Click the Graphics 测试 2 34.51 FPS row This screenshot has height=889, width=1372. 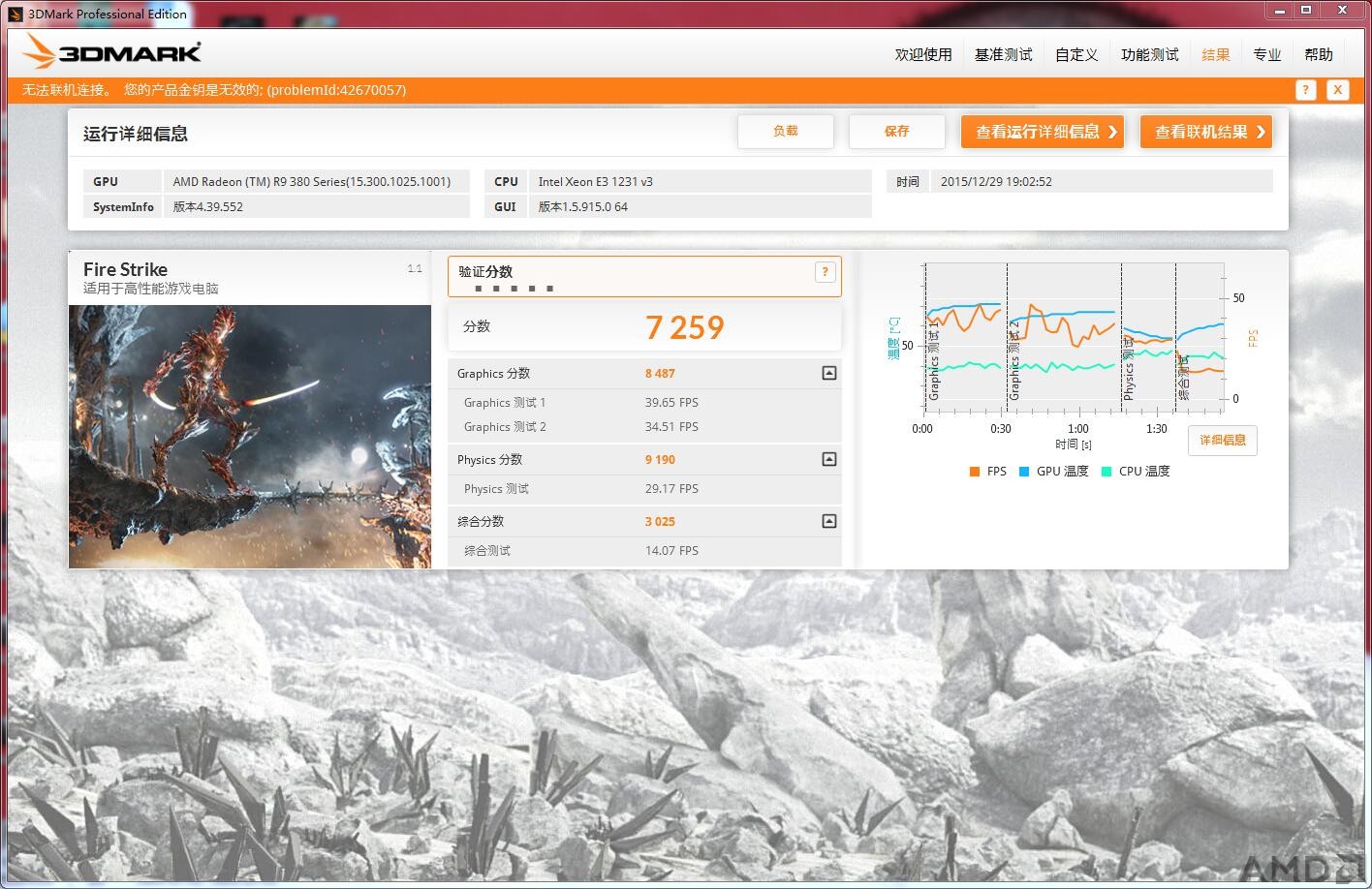(644, 427)
